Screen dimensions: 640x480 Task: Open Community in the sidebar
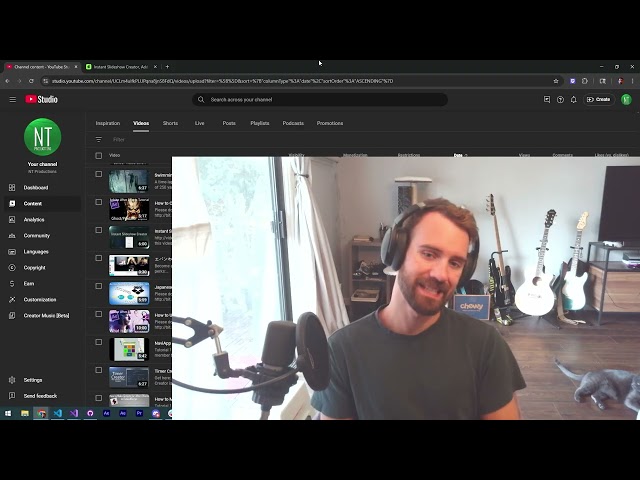coord(36,236)
